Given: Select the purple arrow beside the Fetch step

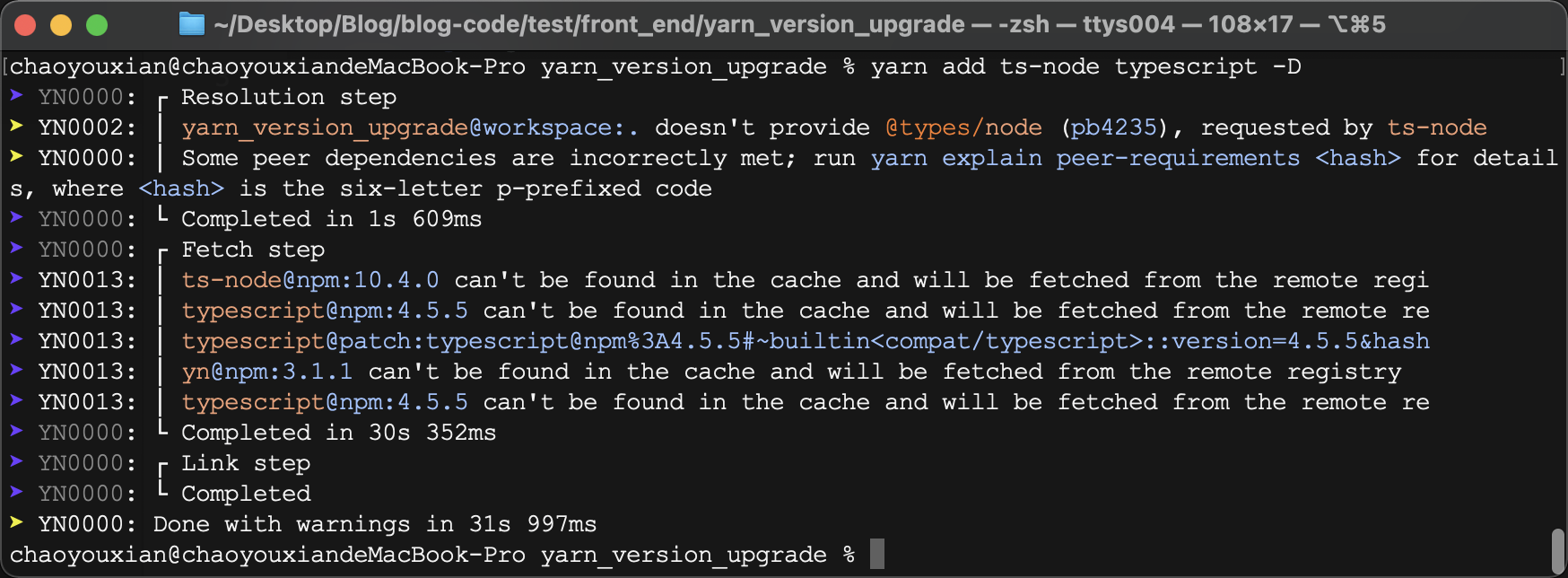Looking at the screenshot, I should pyautogui.click(x=16, y=249).
